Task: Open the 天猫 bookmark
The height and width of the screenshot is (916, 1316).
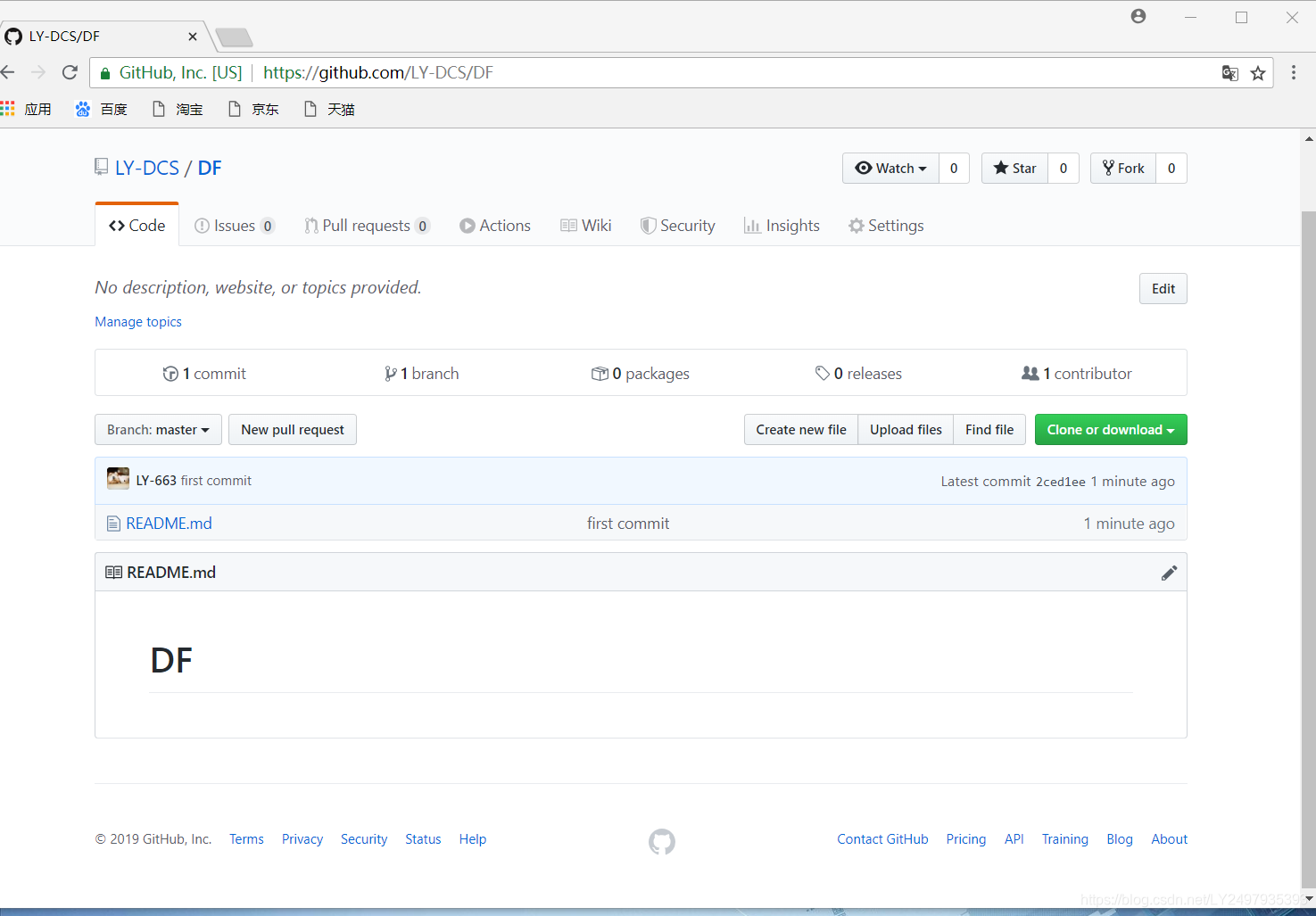Action: tap(328, 109)
